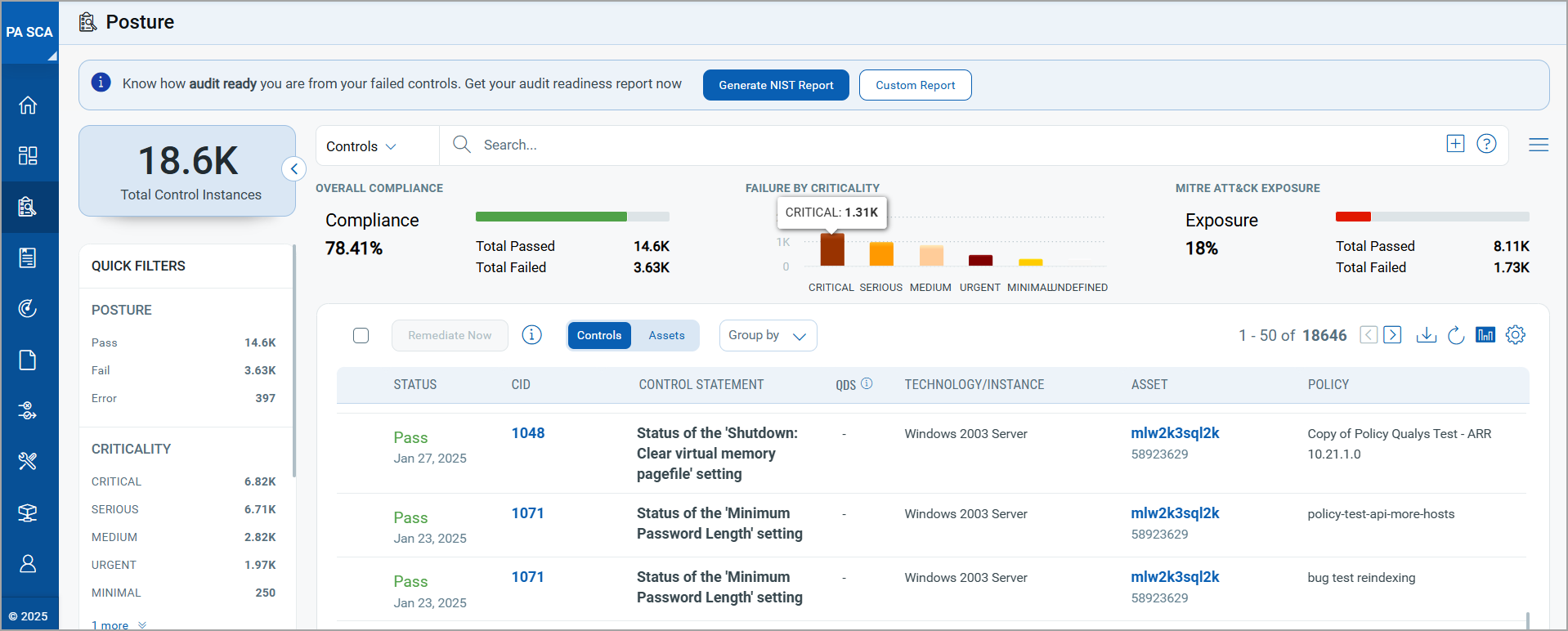Open the tools wrench icon in sidebar
The width and height of the screenshot is (1568, 631).
pos(28,462)
